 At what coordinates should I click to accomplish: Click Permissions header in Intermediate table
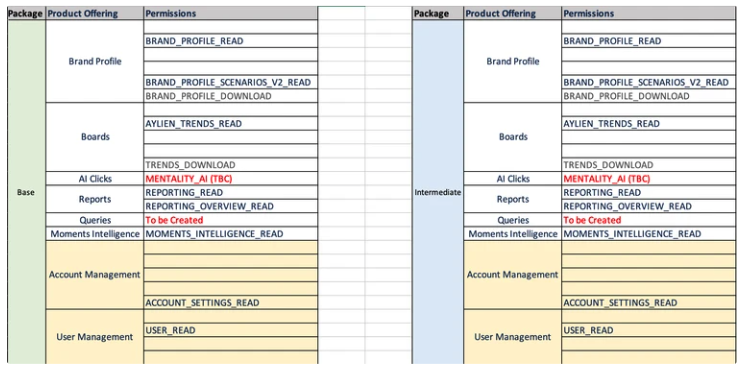[x=649, y=13]
